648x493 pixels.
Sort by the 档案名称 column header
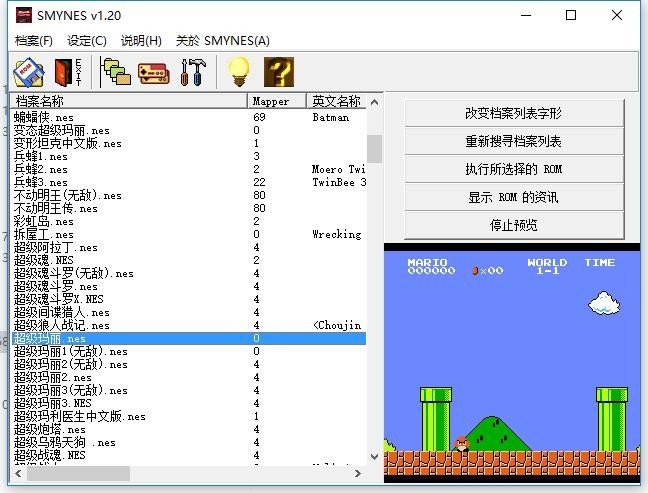coord(129,101)
